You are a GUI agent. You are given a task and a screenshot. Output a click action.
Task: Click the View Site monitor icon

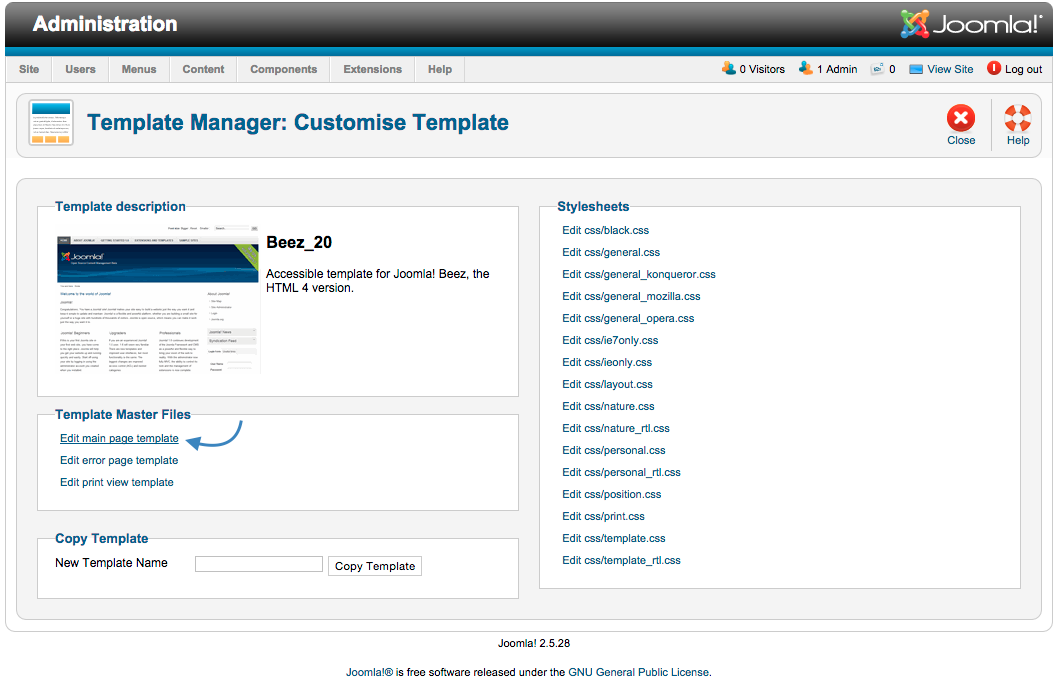pyautogui.click(x=916, y=69)
